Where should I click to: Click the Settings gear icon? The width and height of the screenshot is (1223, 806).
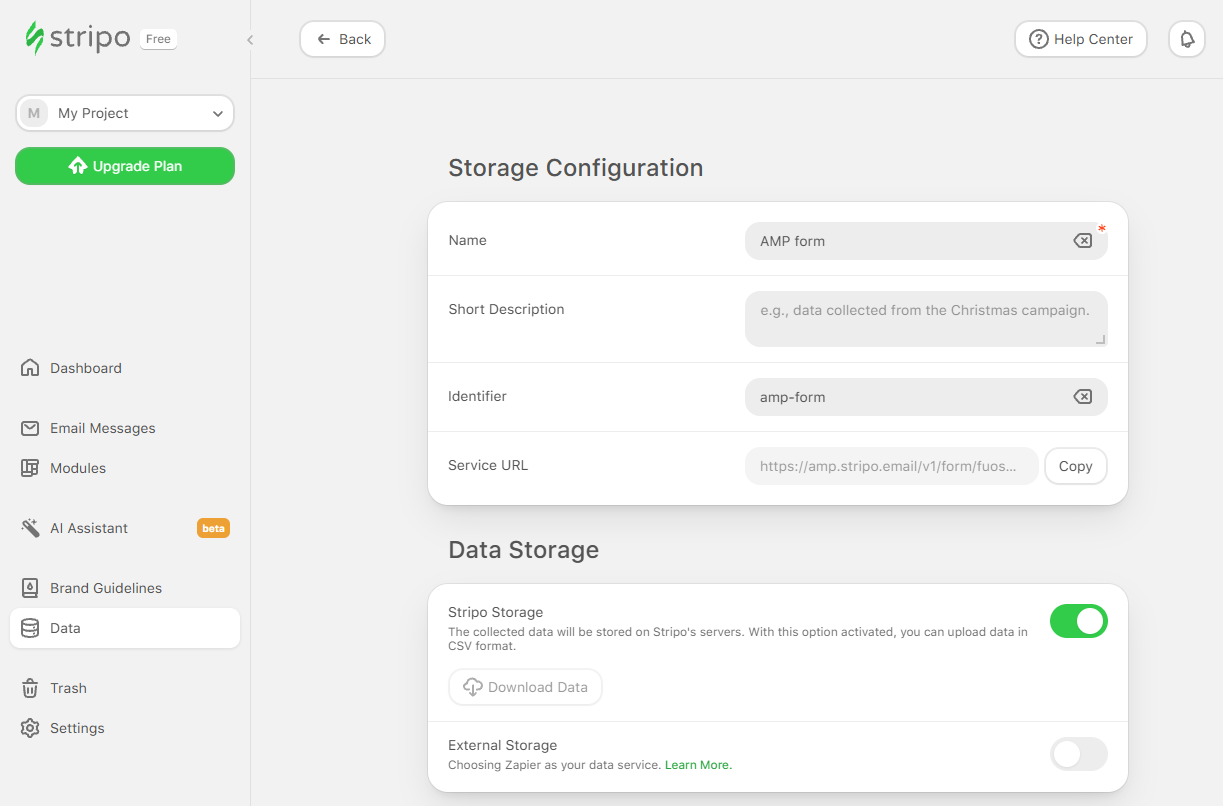30,728
